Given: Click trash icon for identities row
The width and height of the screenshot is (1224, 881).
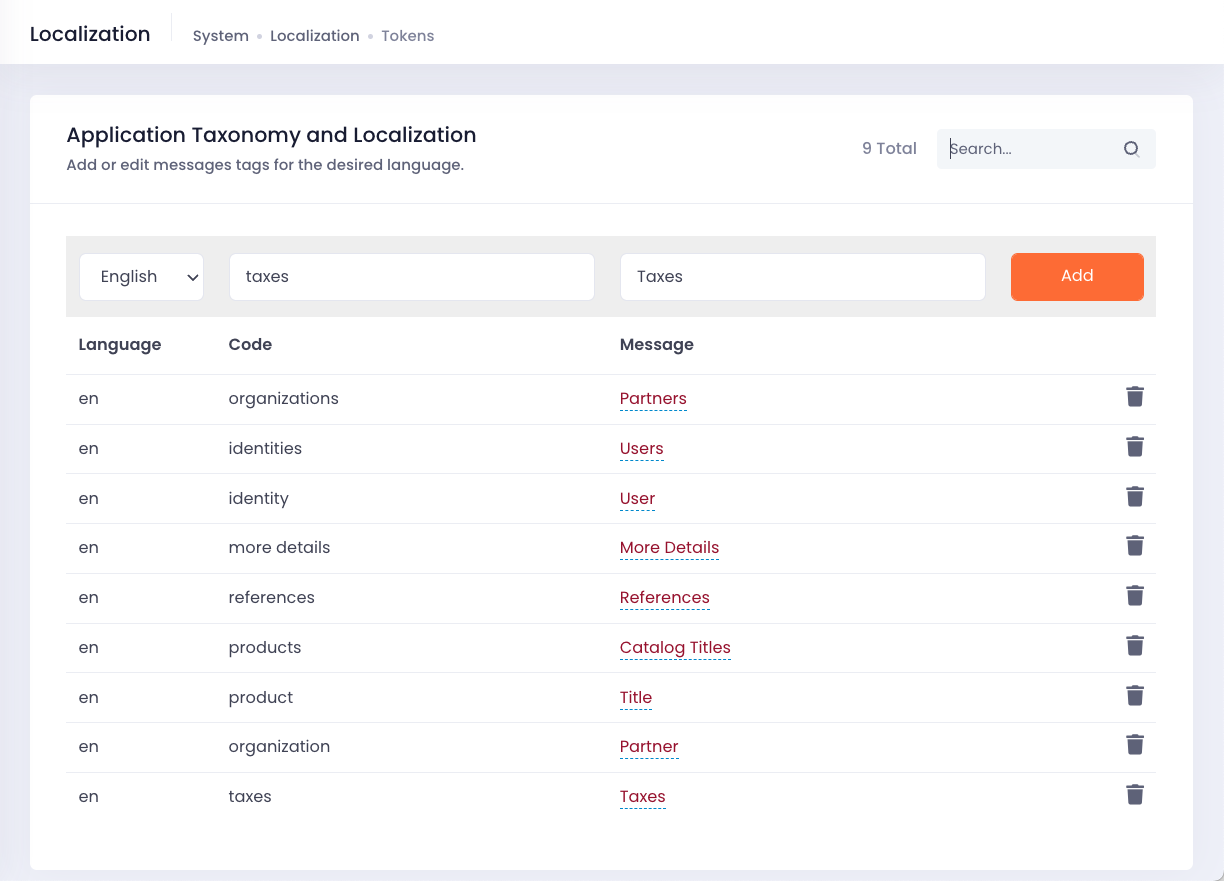Looking at the screenshot, I should point(1135,447).
